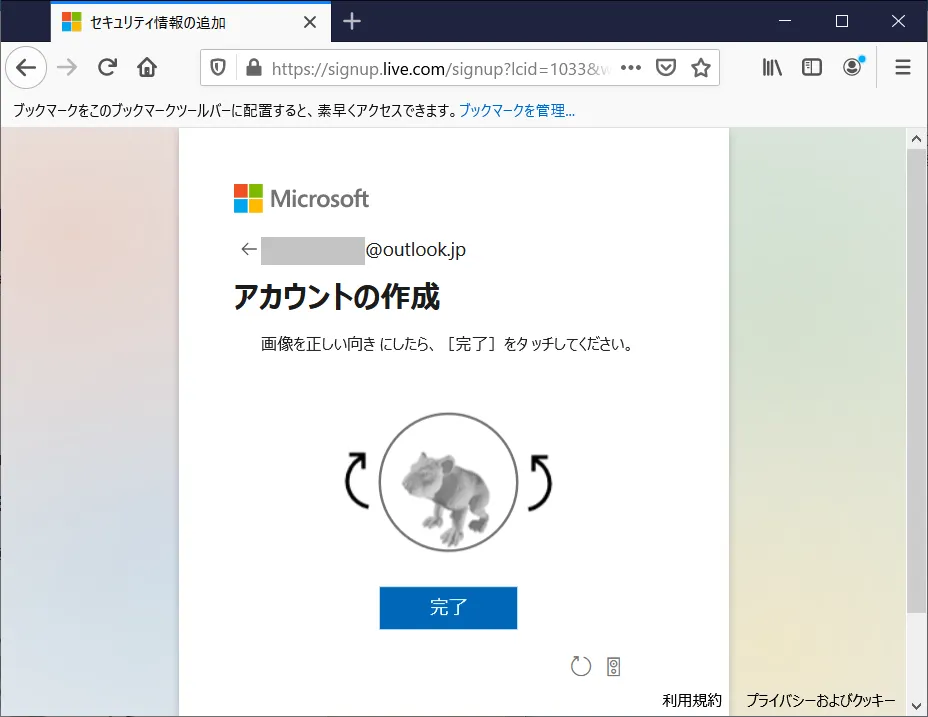Open the page actions three-dot menu

coord(631,68)
